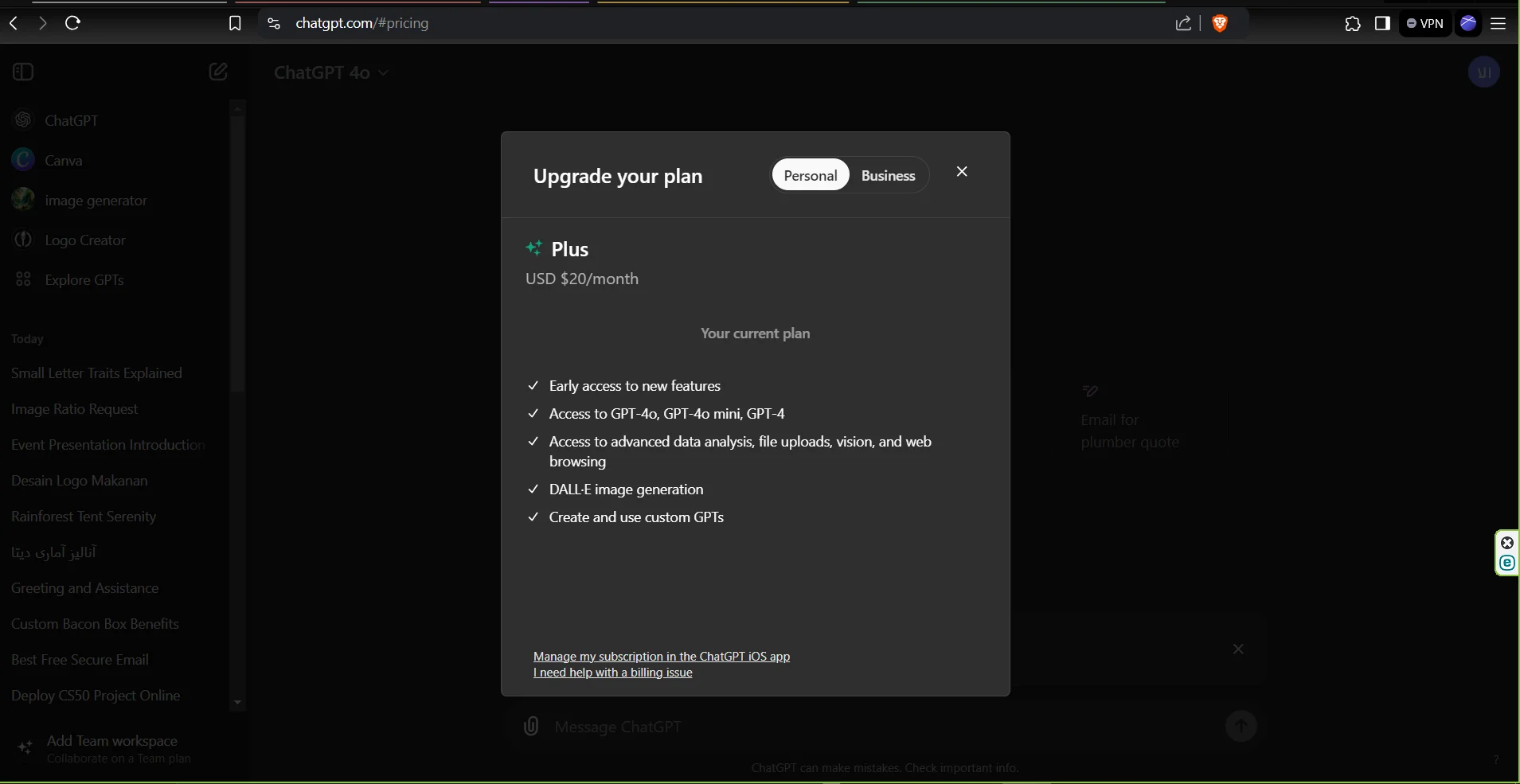Click the share page icon in address bar

(1183, 24)
